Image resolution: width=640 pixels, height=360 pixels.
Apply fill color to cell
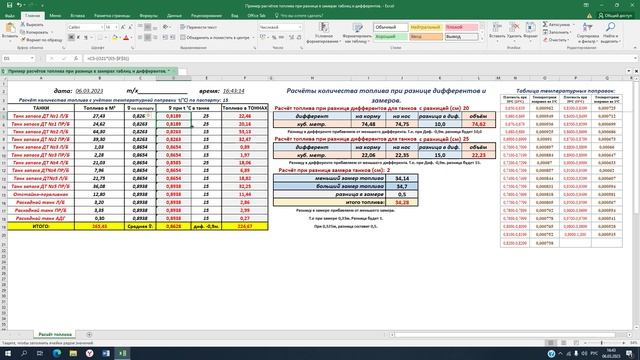tap(115, 38)
